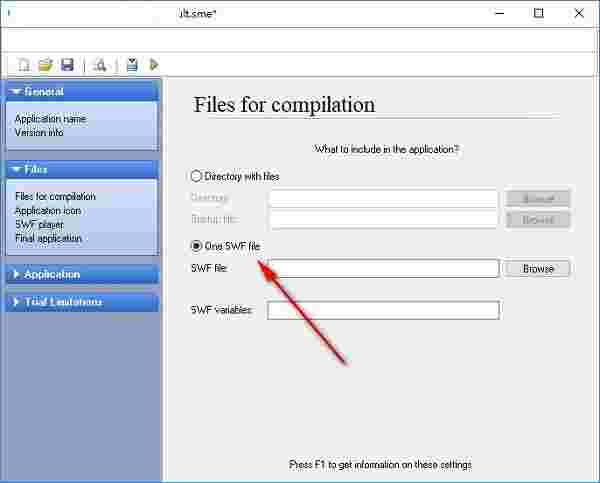Expand the Trial Limitations section
The width and height of the screenshot is (600, 483).
[82, 302]
